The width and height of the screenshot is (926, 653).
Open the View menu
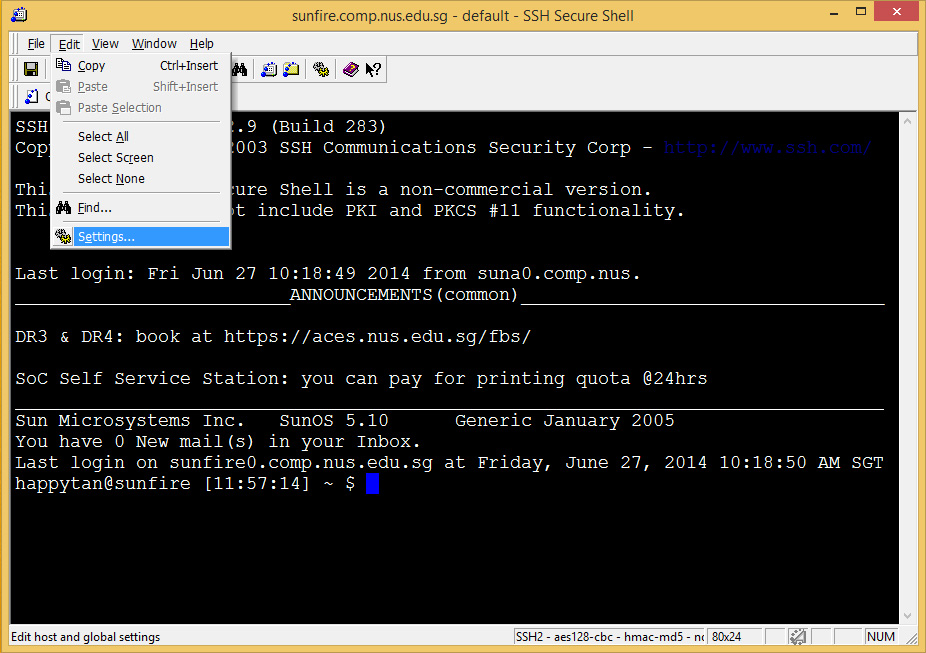[x=105, y=44]
